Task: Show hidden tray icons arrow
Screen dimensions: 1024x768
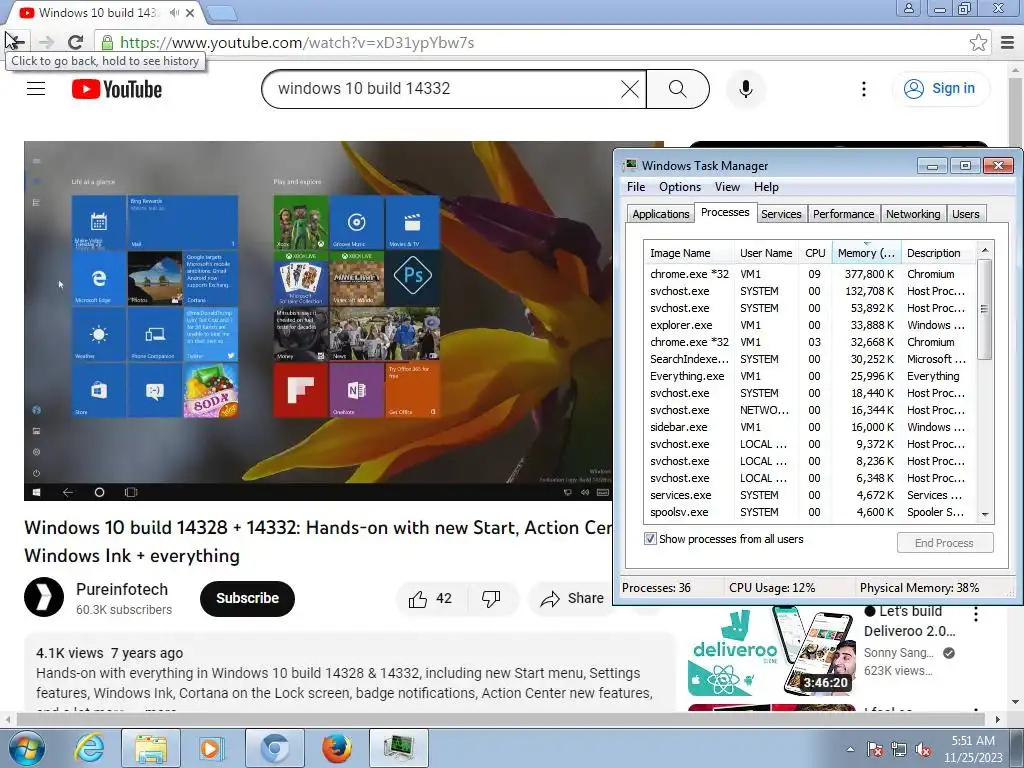Action: pyautogui.click(x=850, y=750)
